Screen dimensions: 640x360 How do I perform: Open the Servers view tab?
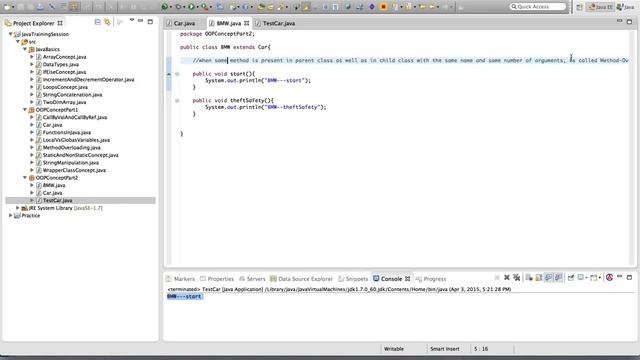252,279
